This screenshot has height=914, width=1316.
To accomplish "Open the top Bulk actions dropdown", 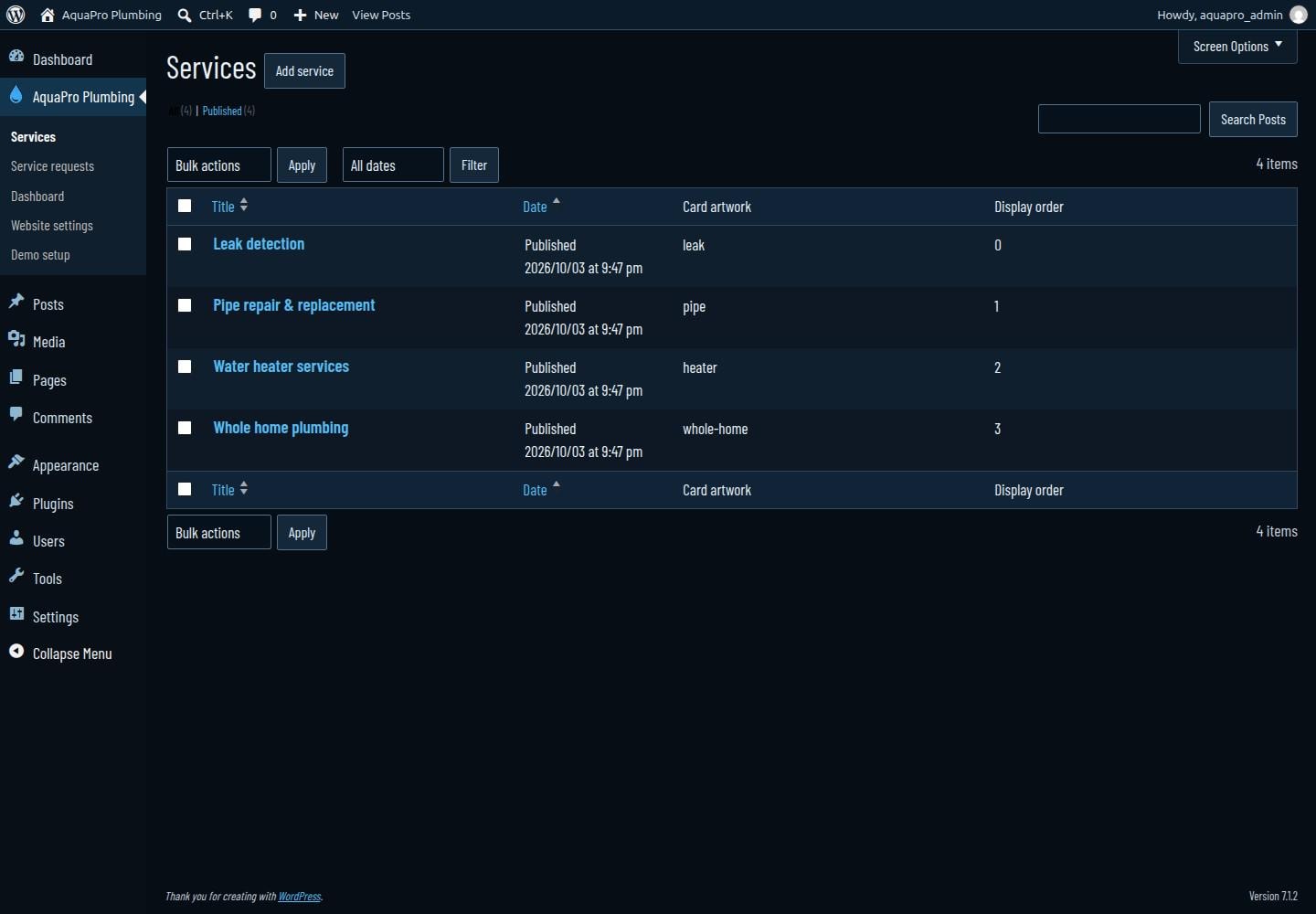I will [219, 165].
